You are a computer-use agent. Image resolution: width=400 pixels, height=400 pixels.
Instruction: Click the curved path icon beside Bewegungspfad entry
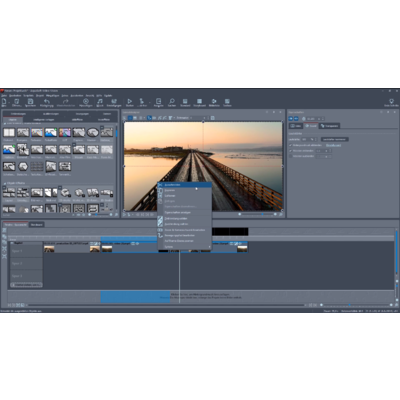tap(160, 235)
